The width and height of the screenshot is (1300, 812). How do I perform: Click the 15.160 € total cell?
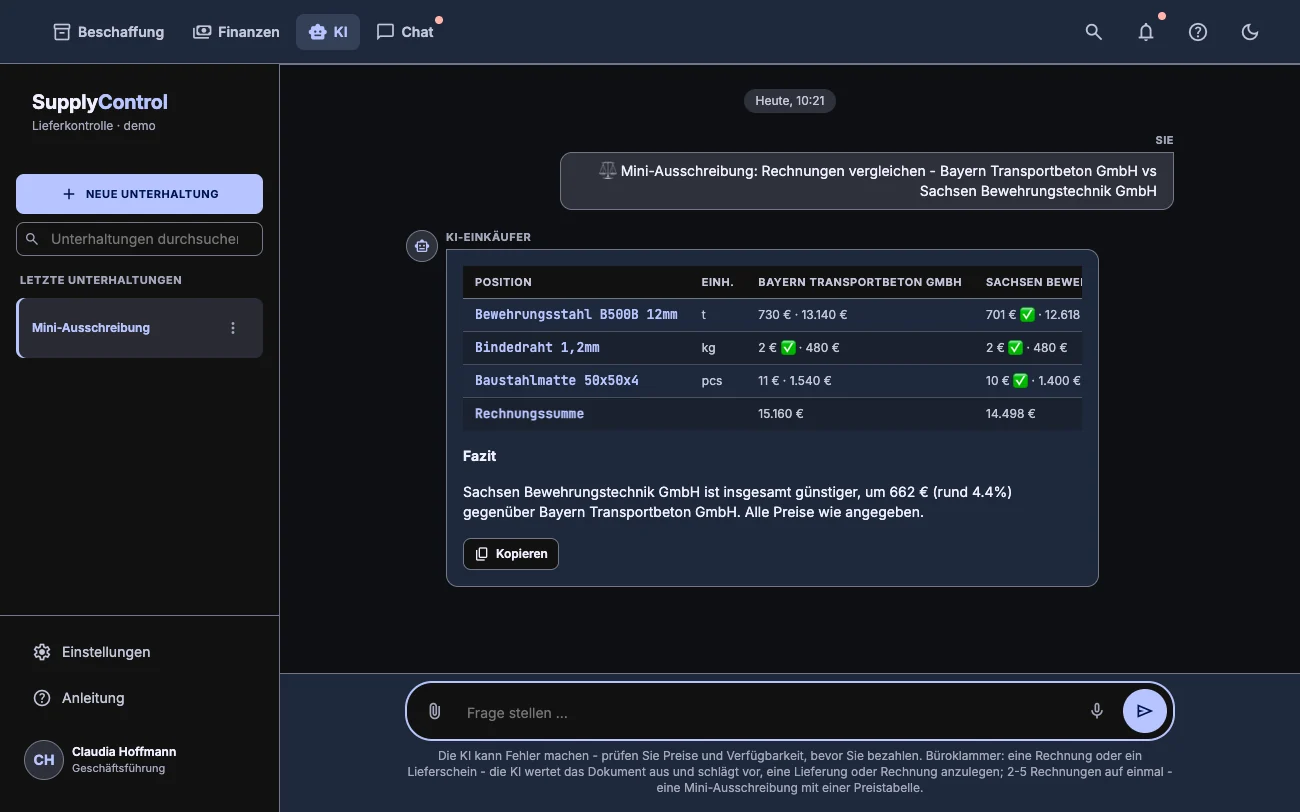(x=781, y=414)
